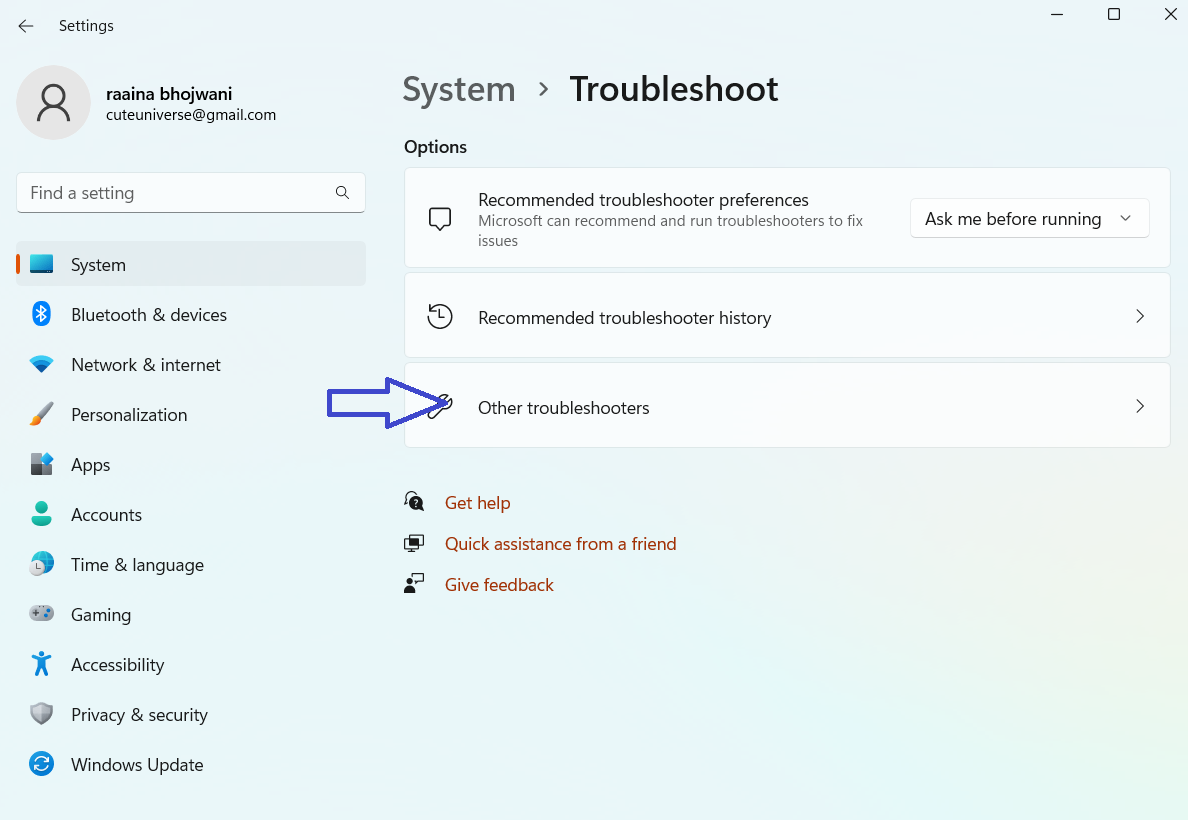Click the back arrow in Settings
The image size is (1188, 820).
coord(26,26)
